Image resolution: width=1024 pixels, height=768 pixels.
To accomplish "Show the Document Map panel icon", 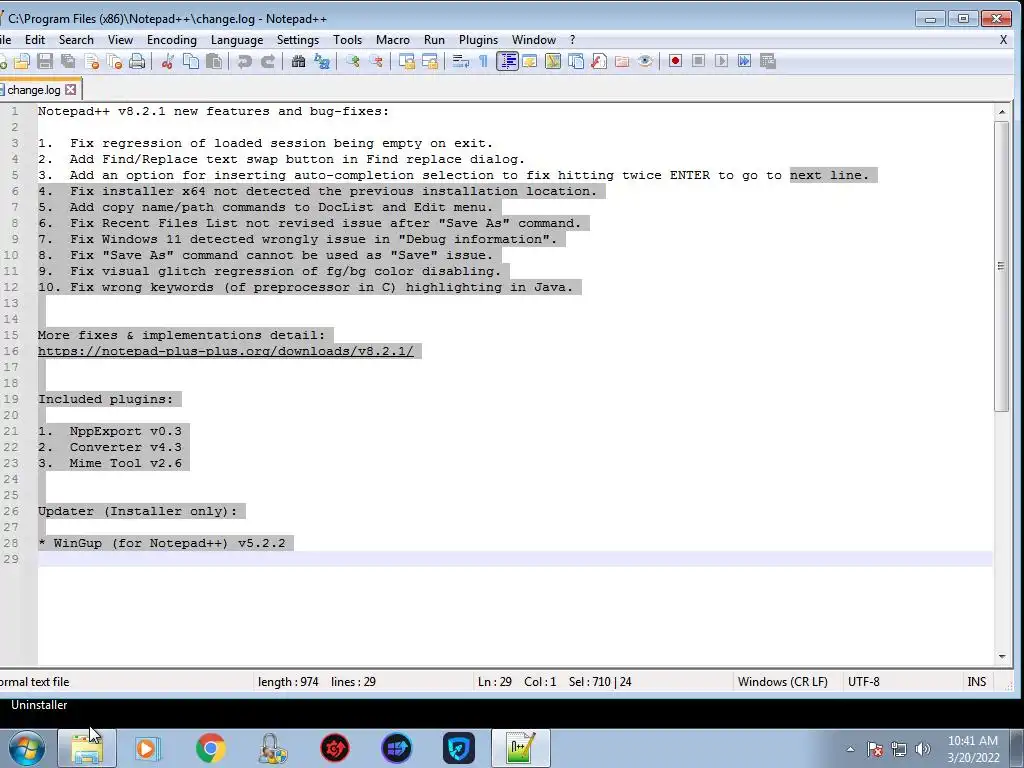I will (552, 61).
